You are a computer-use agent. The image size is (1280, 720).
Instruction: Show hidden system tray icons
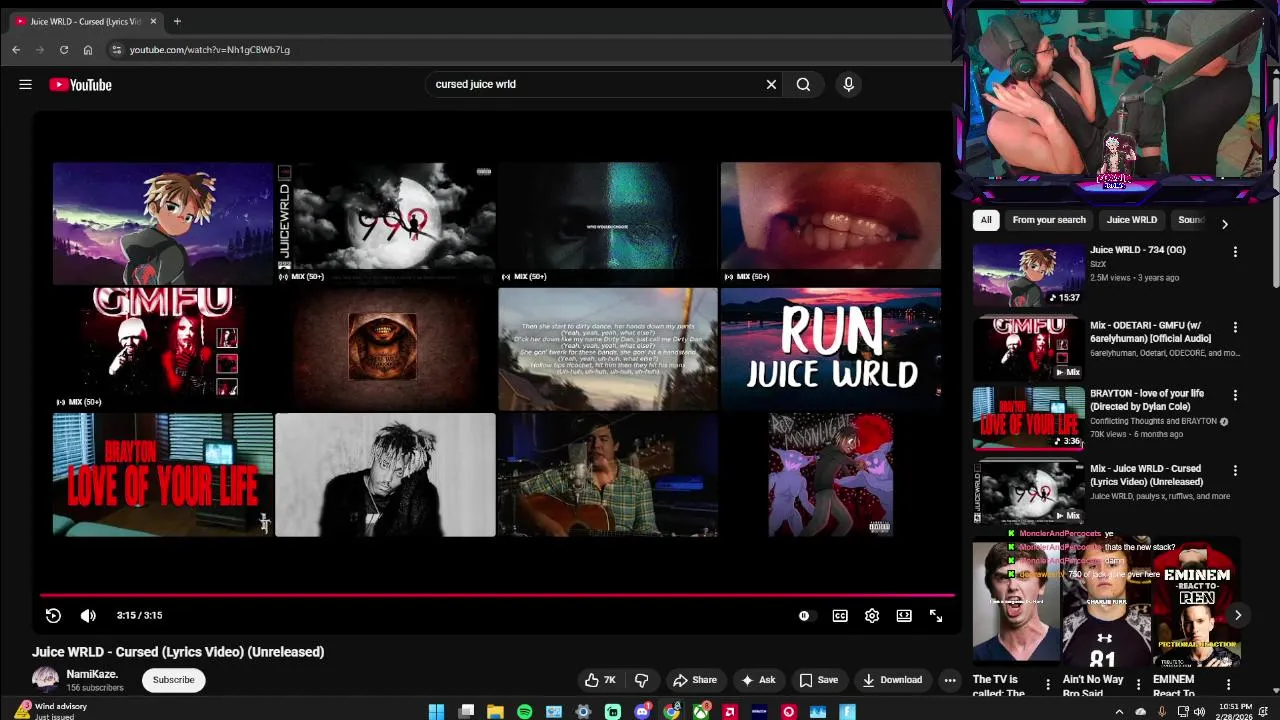tap(1121, 712)
